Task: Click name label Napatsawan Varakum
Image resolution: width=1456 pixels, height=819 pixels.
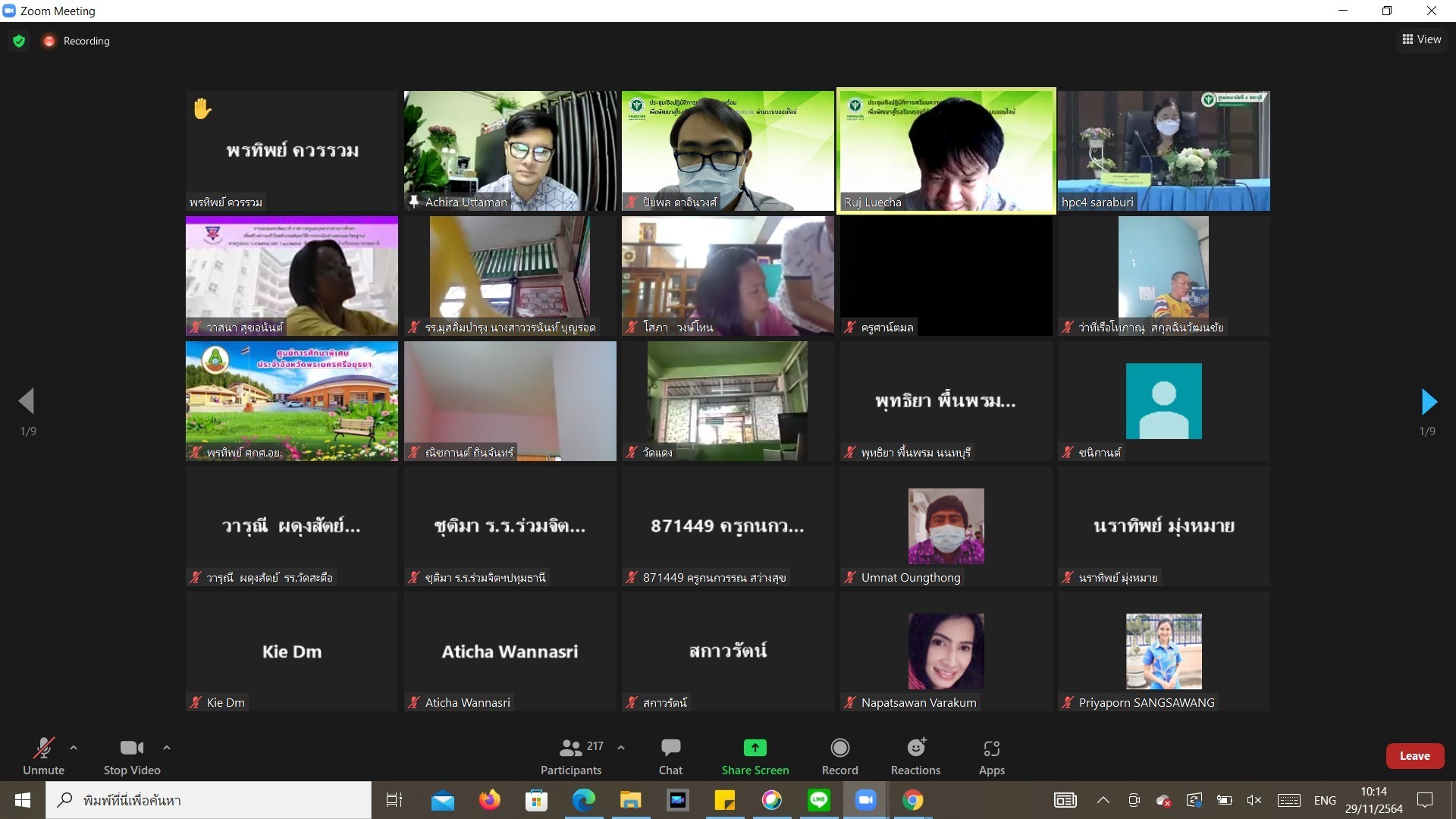Action: [x=918, y=703]
